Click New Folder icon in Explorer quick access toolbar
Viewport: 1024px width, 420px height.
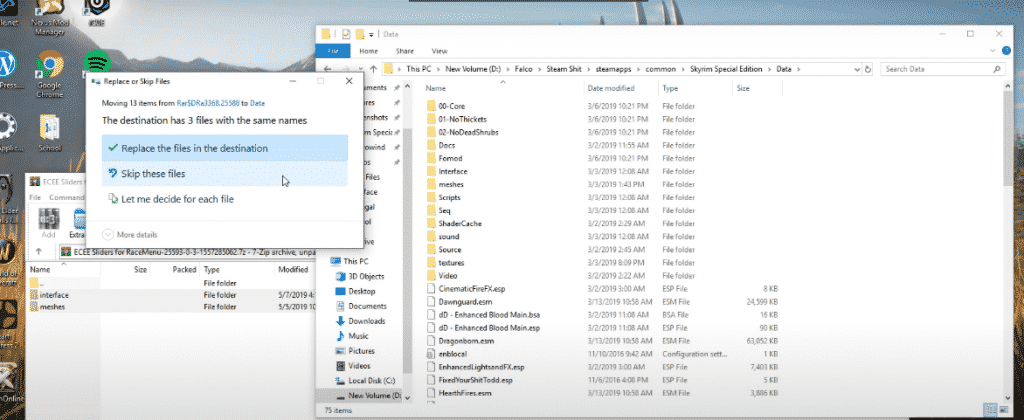pos(360,34)
